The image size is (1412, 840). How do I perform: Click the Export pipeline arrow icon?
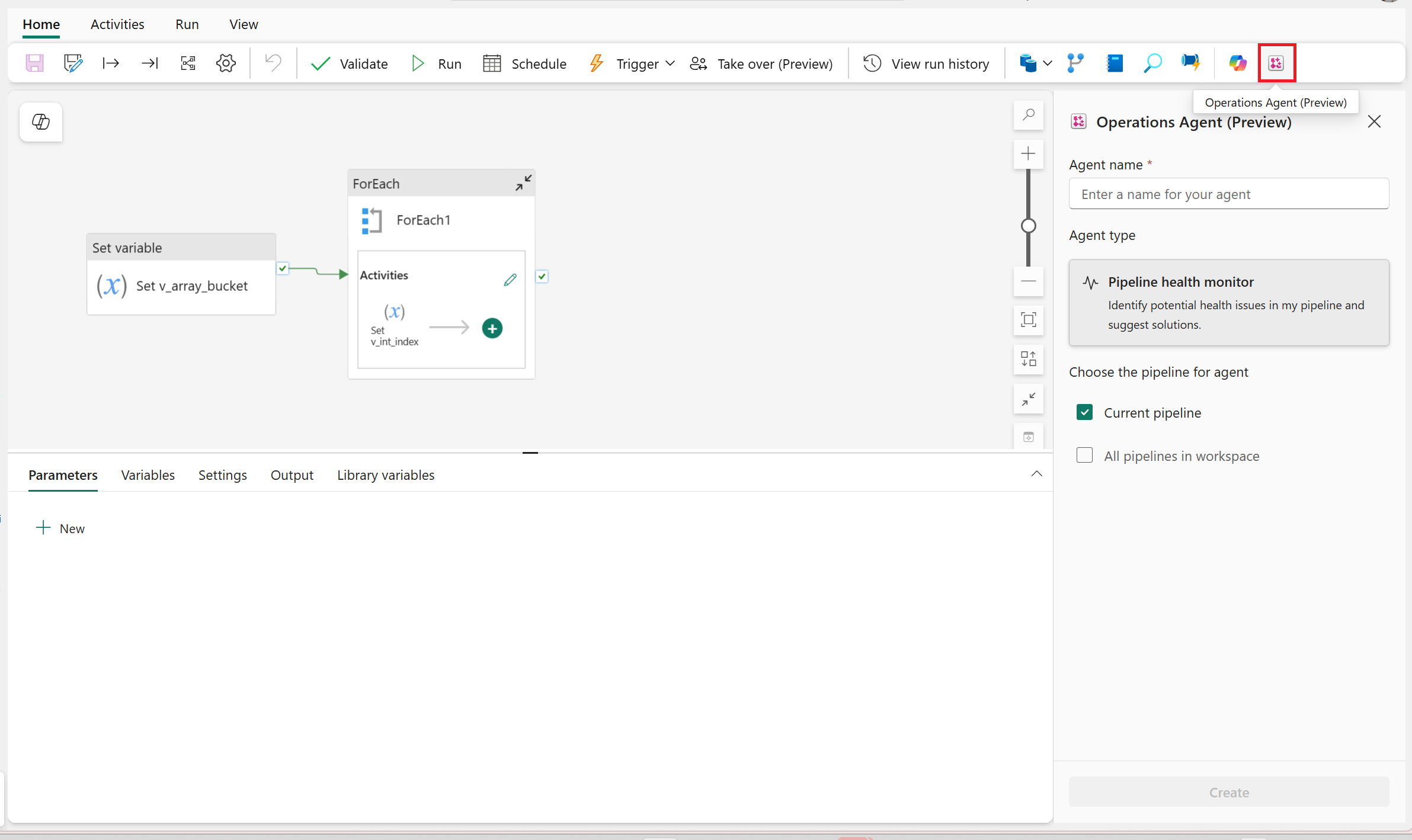(149, 63)
